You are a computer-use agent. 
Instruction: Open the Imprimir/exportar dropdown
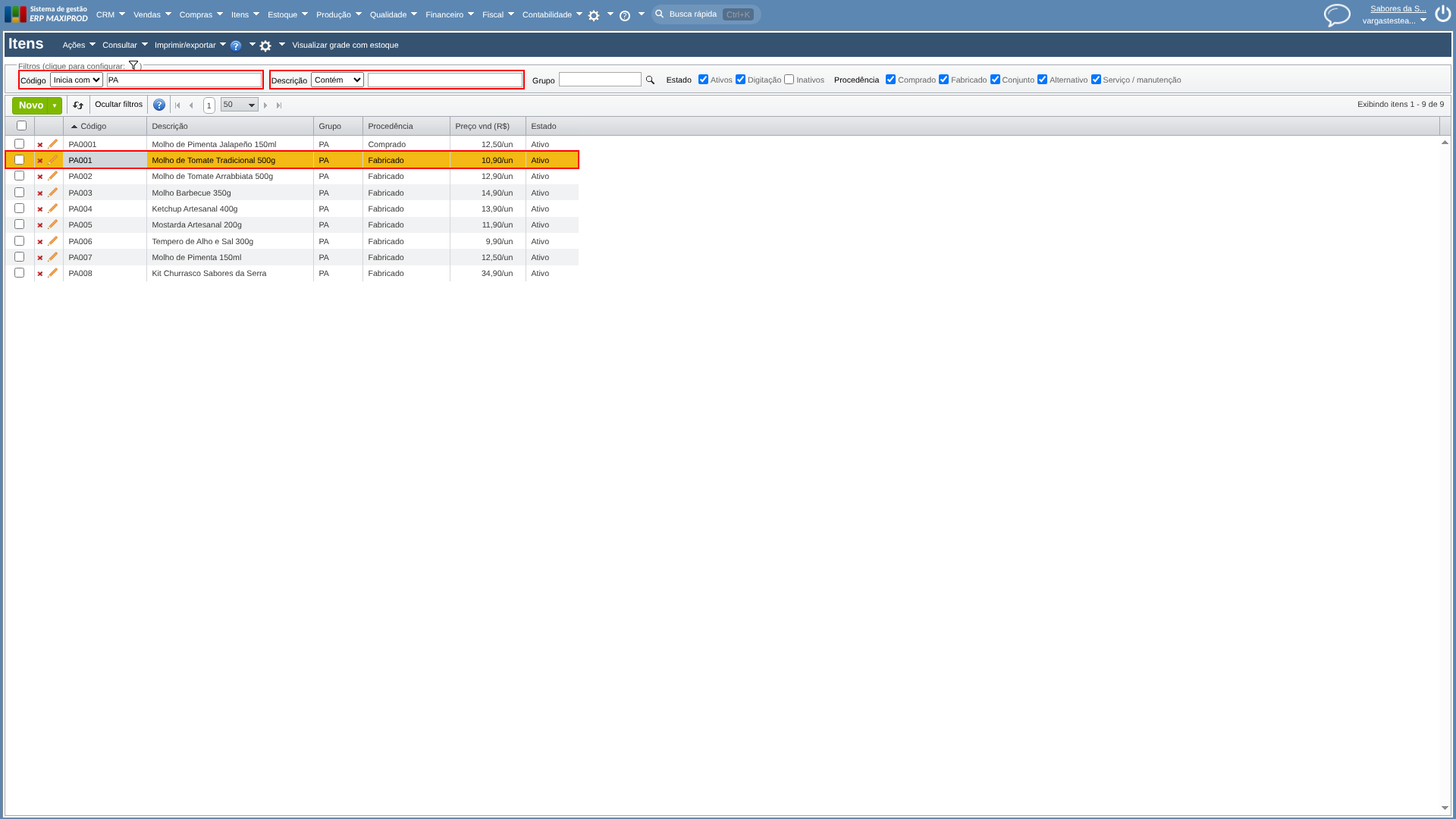pyautogui.click(x=190, y=45)
